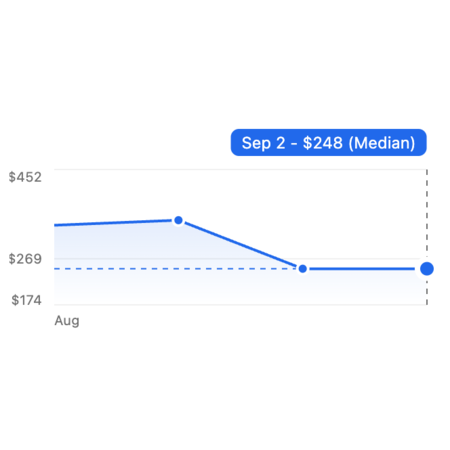Click the $174 y-axis label
This screenshot has width=450, height=450.
27,300
